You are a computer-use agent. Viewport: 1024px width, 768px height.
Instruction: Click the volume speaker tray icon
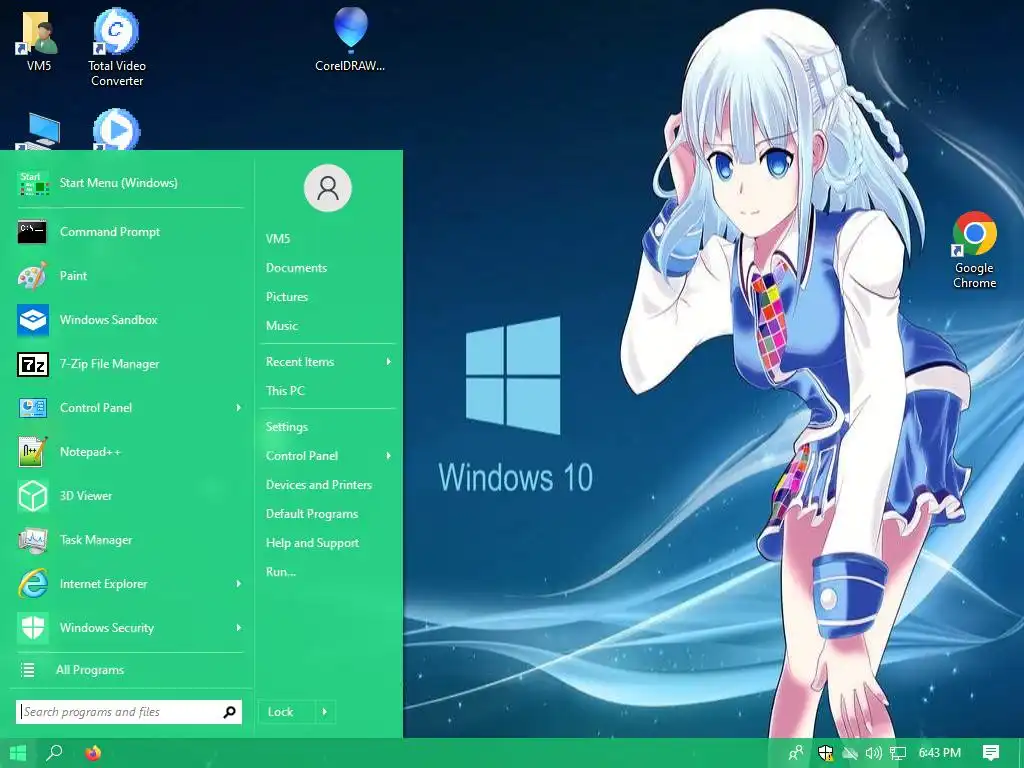pos(873,753)
